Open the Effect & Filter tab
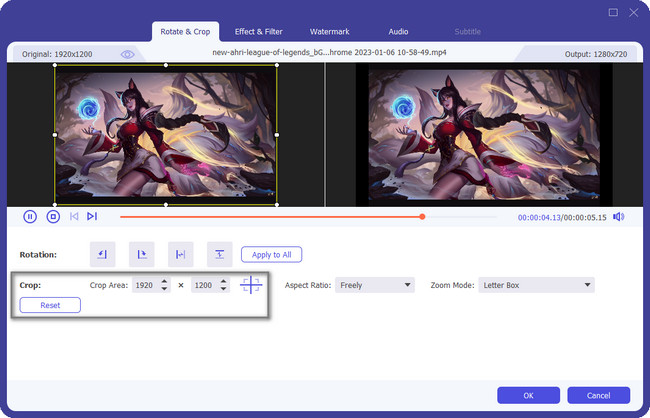Viewport: 650px width, 418px height. 259,32
